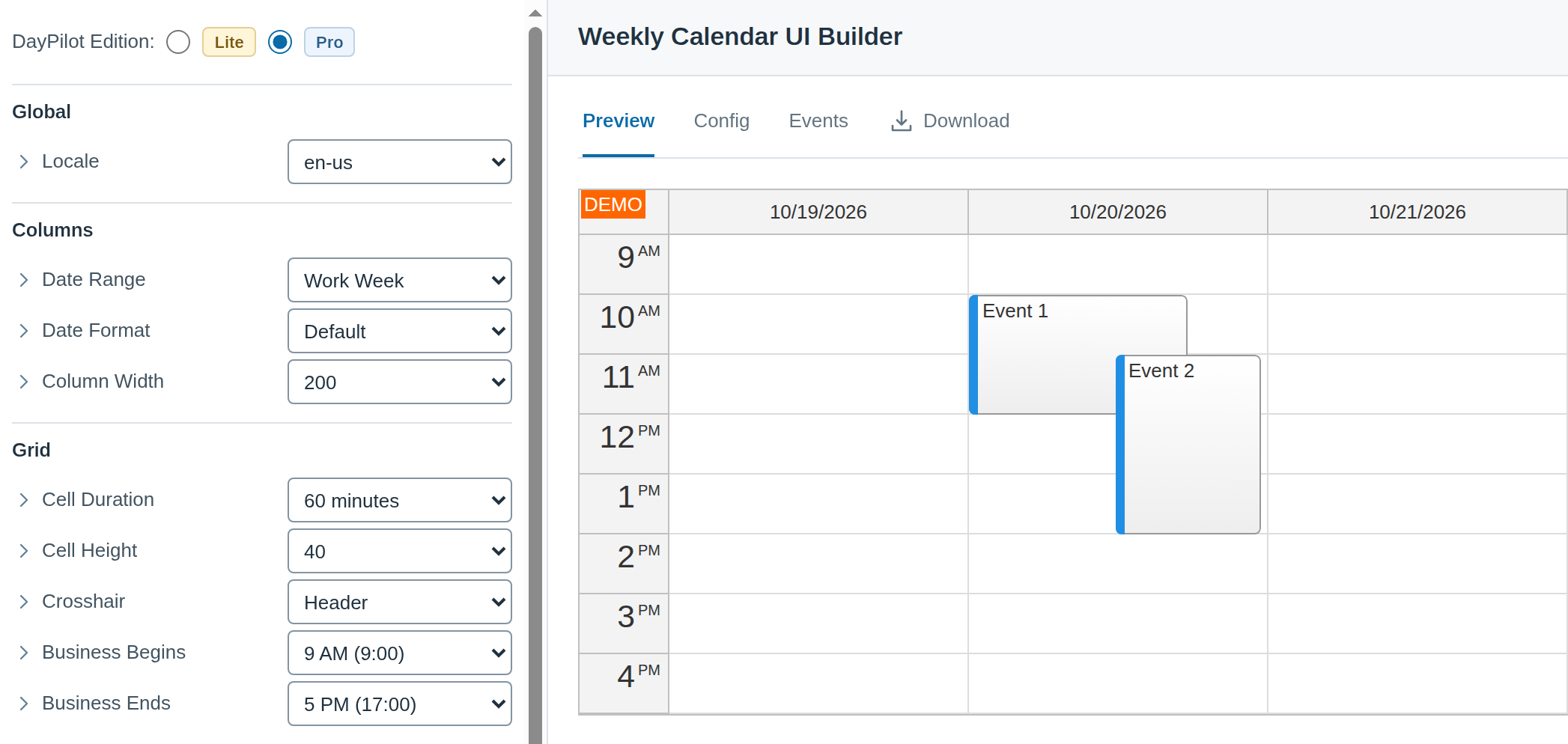Open the 200 column width dropdown
1568x744 pixels.
coord(400,382)
